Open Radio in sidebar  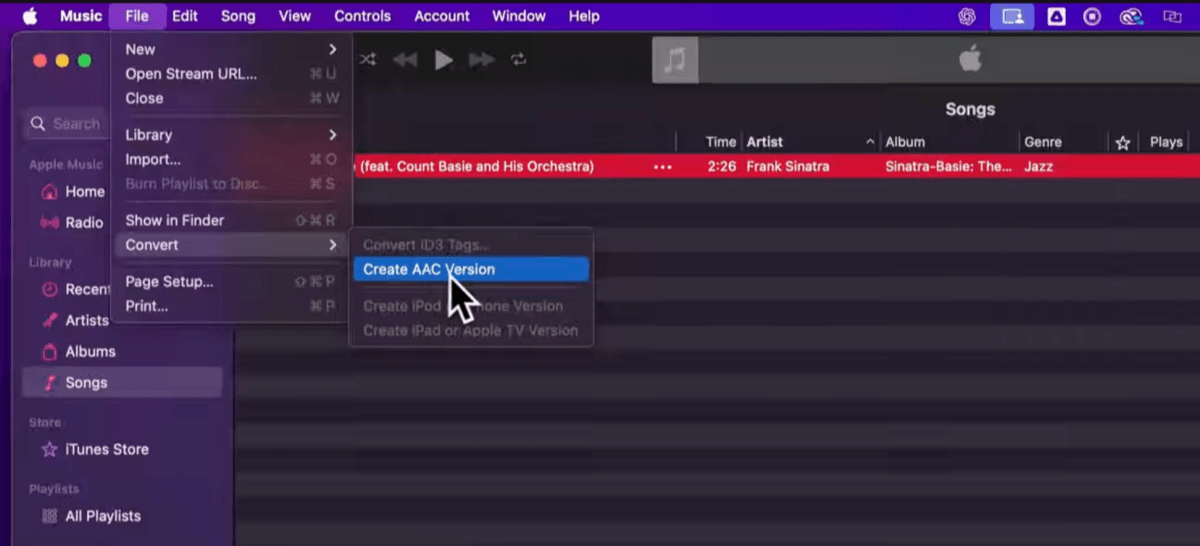click(x=72, y=222)
